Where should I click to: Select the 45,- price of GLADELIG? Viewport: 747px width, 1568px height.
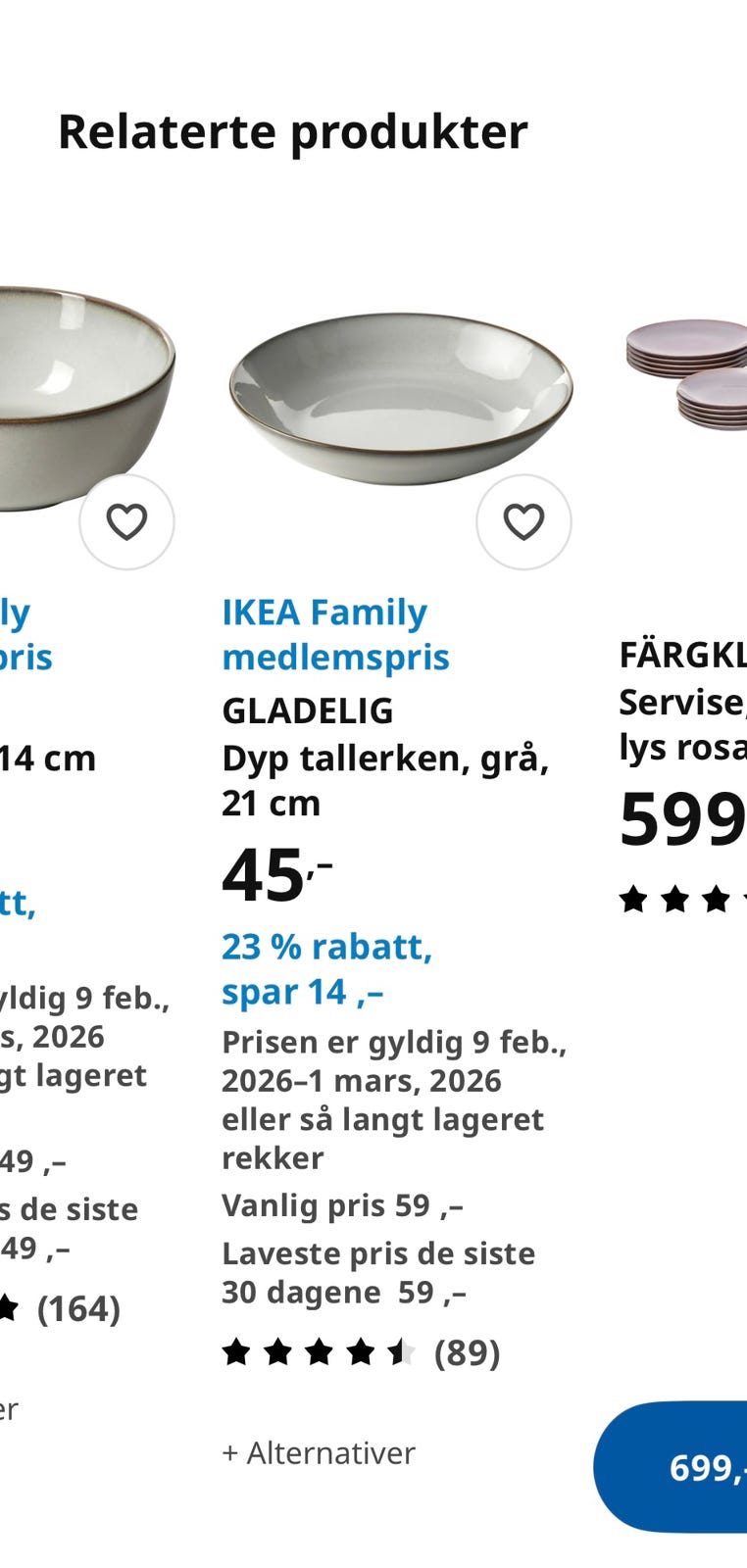pos(276,875)
